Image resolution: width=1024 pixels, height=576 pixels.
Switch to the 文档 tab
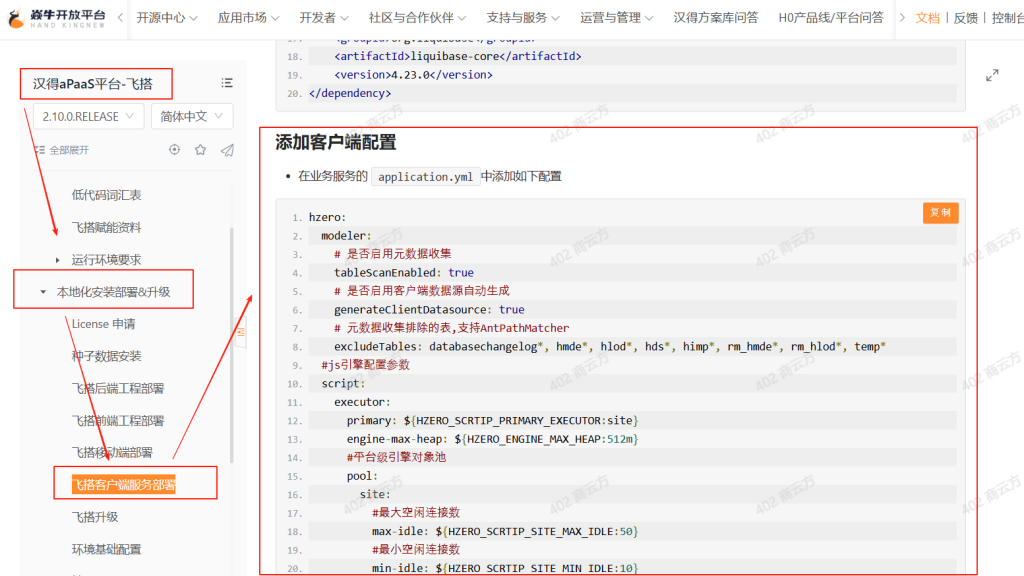927,18
